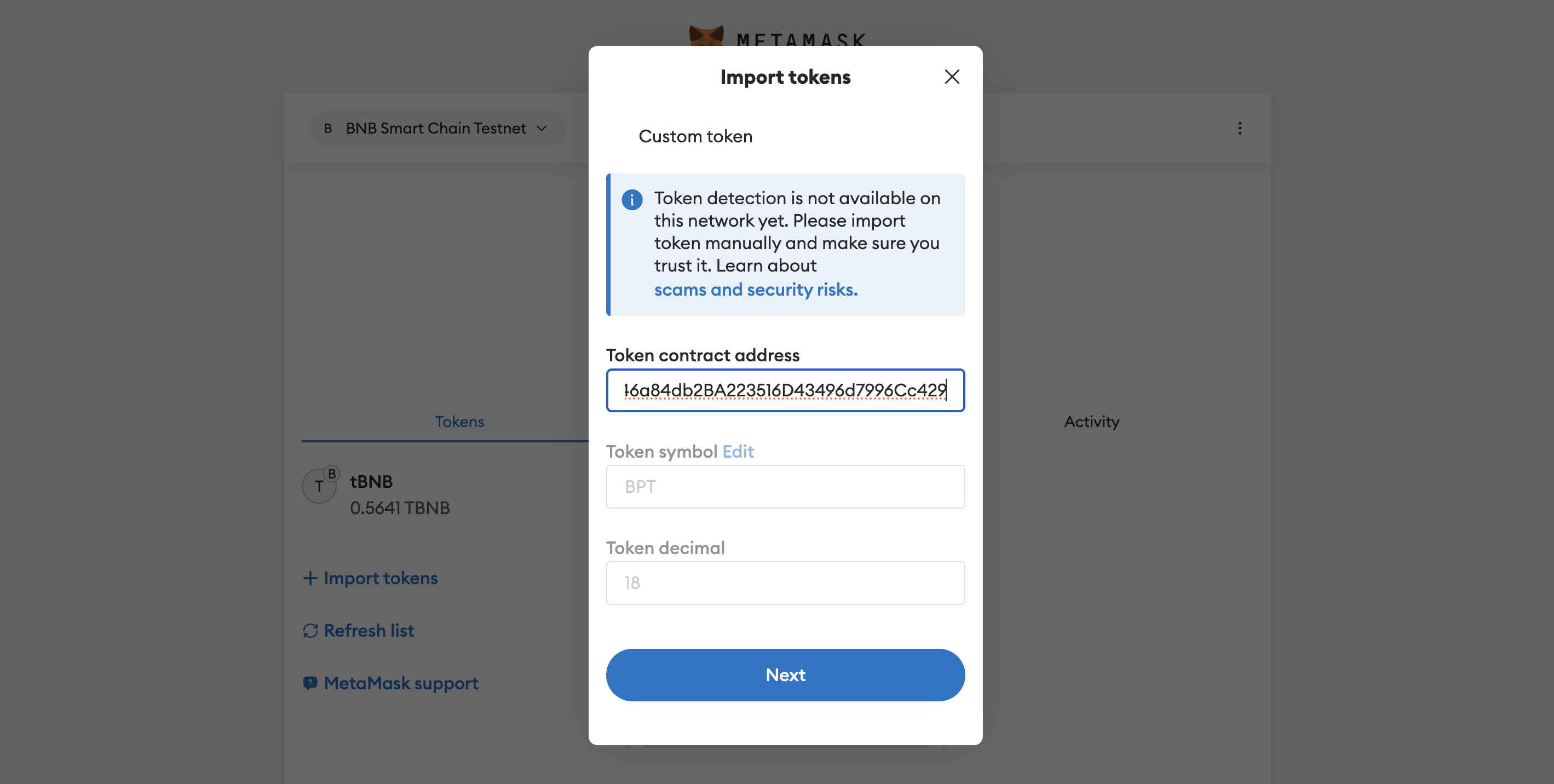1554x784 pixels.
Task: Click the network selector chevron arrow
Action: 542,129
